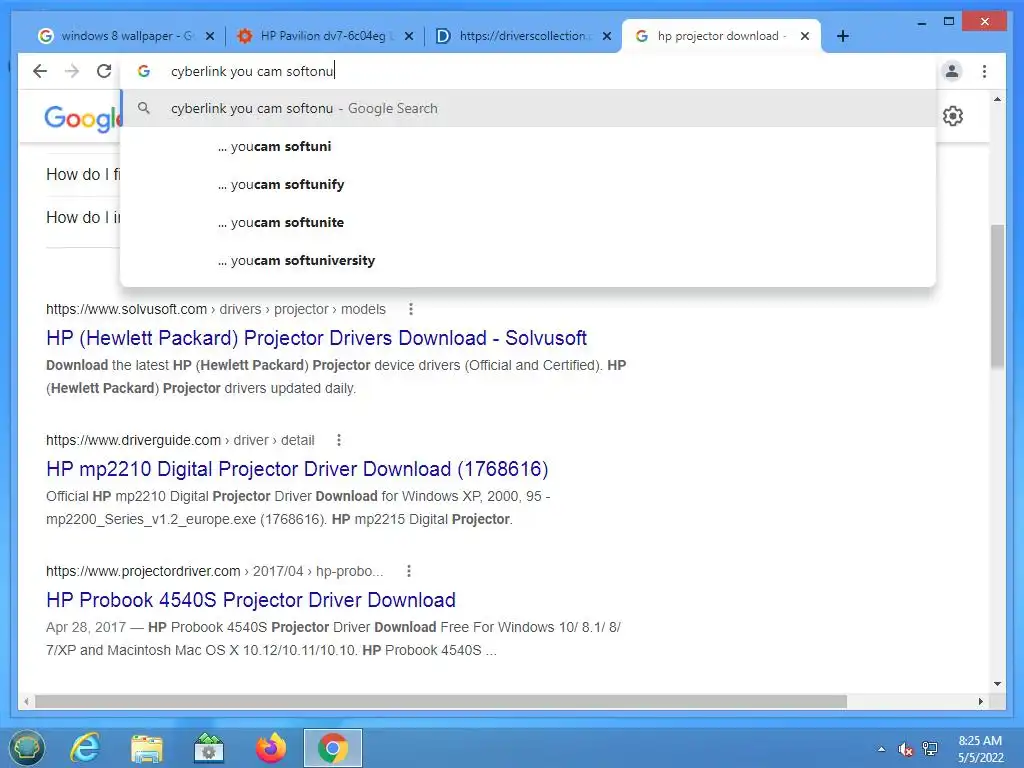The width and height of the screenshot is (1024, 768).
Task: Open HP mp2210 Digital Projector Driver Download result
Action: click(x=297, y=469)
